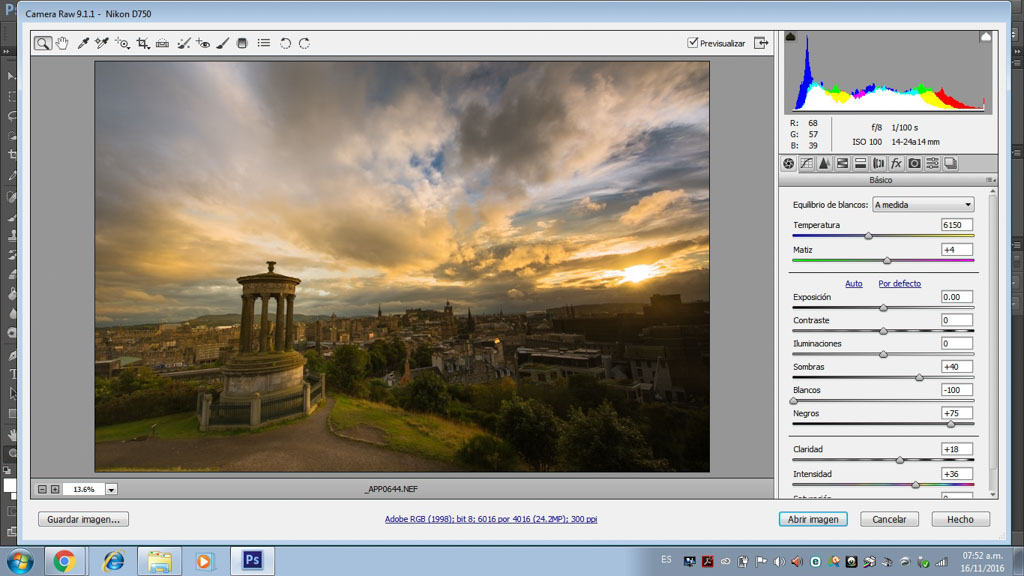The height and width of the screenshot is (576, 1024).
Task: Toggle shadow clipping warning in histogram
Action: [790, 37]
